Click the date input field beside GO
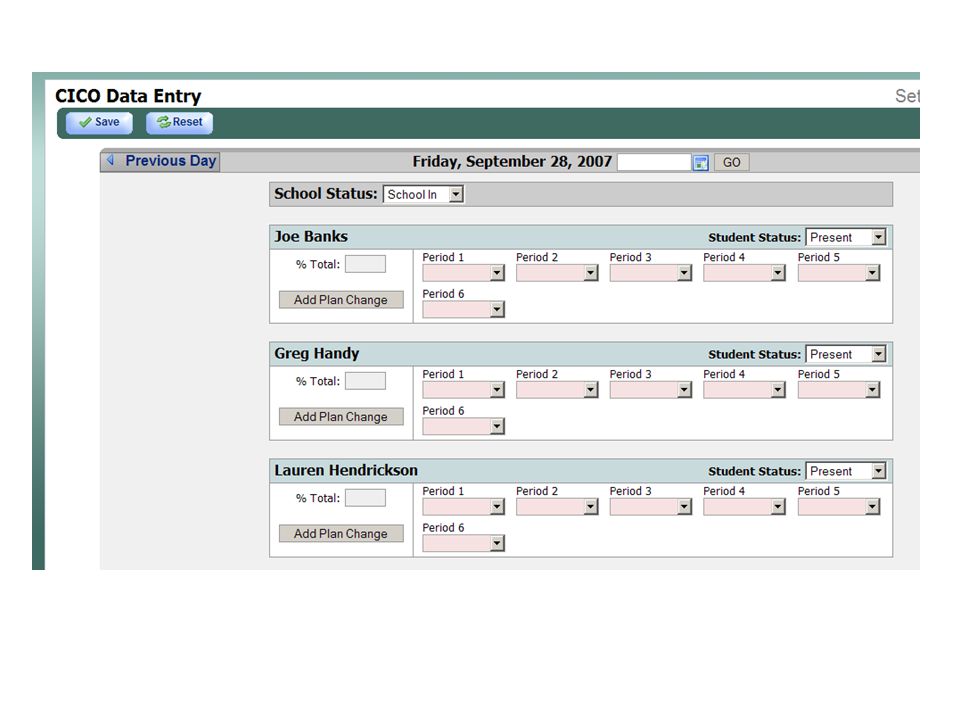960x720 pixels. tap(654, 162)
